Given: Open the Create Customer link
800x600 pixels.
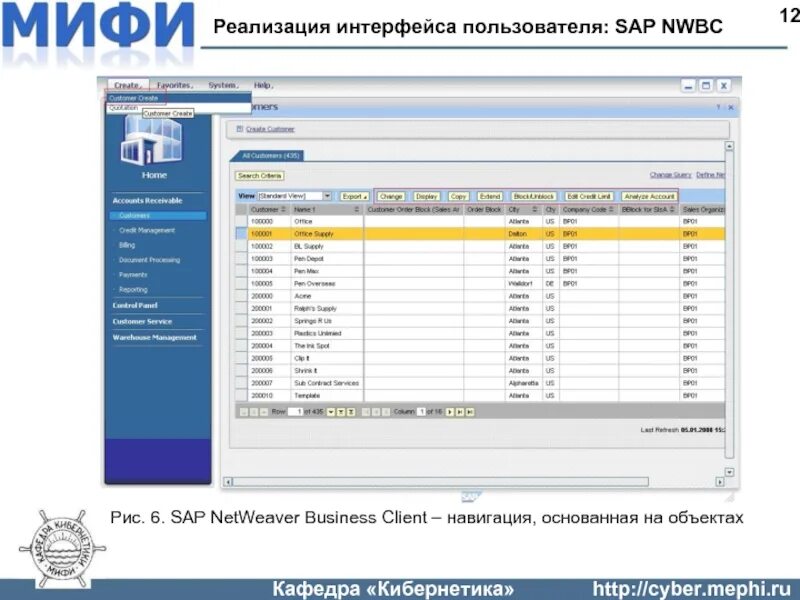Looking at the screenshot, I should point(270,129).
